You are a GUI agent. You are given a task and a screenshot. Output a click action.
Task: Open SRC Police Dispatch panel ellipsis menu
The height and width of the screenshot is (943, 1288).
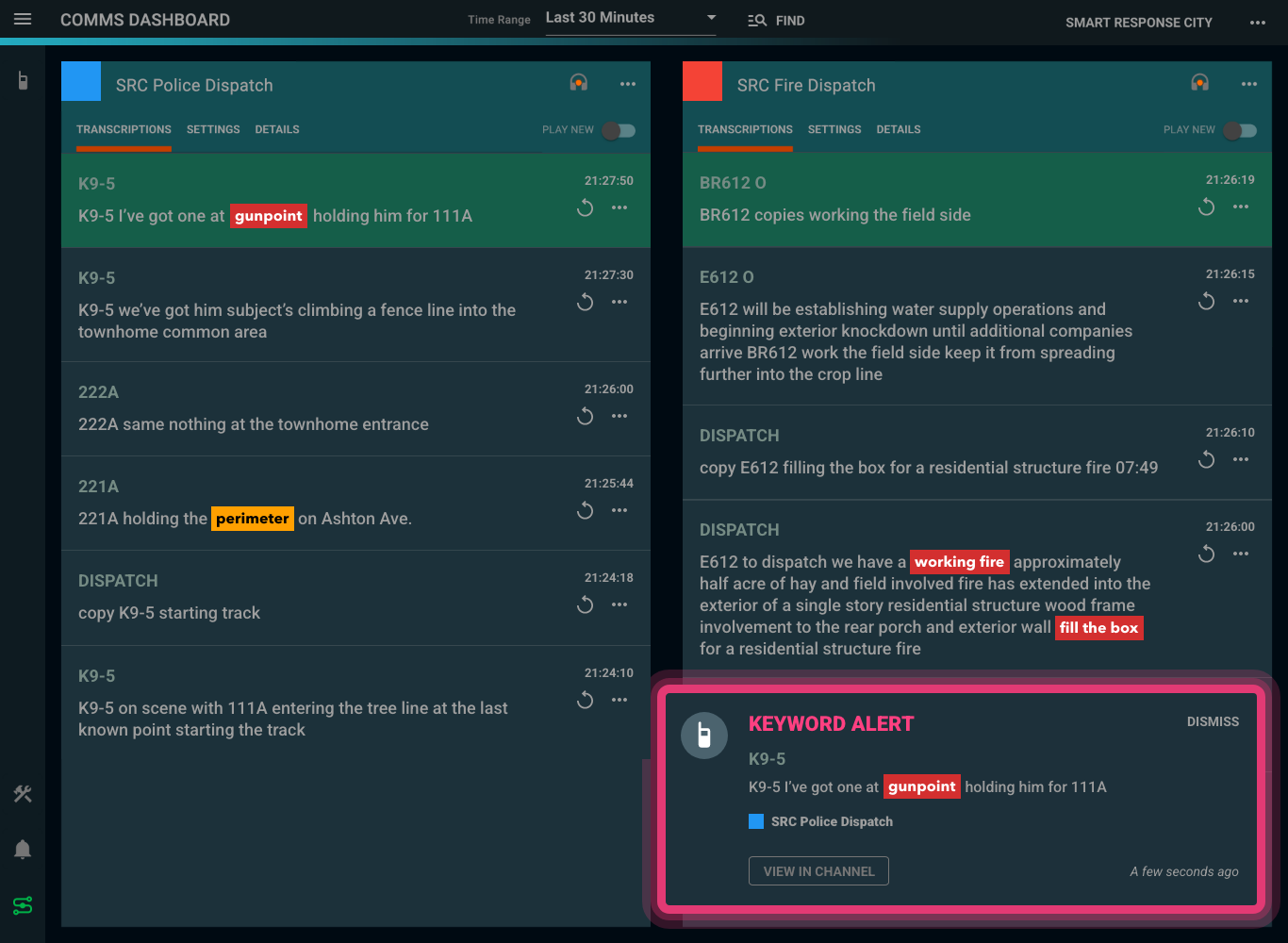pyautogui.click(x=628, y=84)
